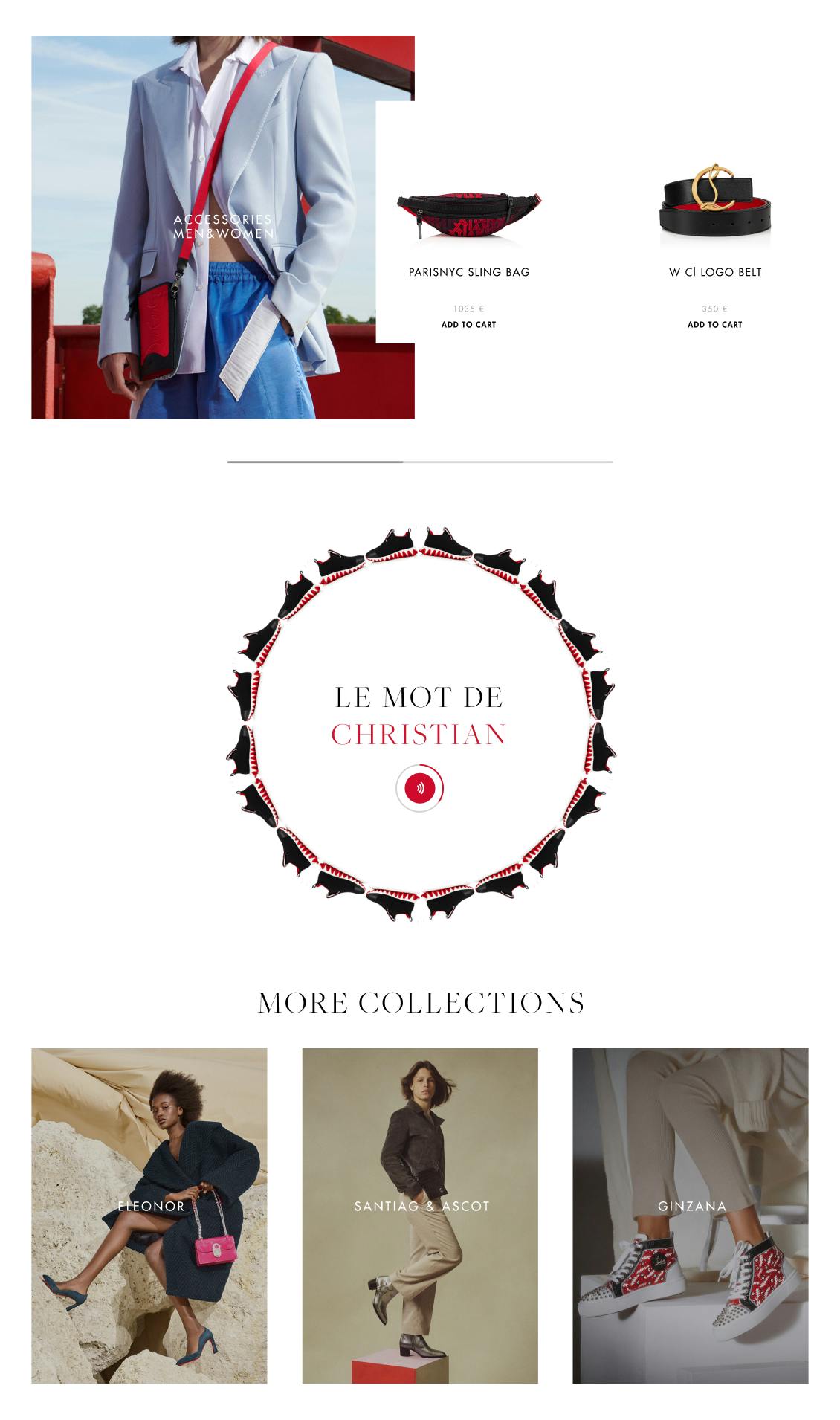Click the Ginzana label text
This screenshot has width=840, height=1420.
point(692,1207)
